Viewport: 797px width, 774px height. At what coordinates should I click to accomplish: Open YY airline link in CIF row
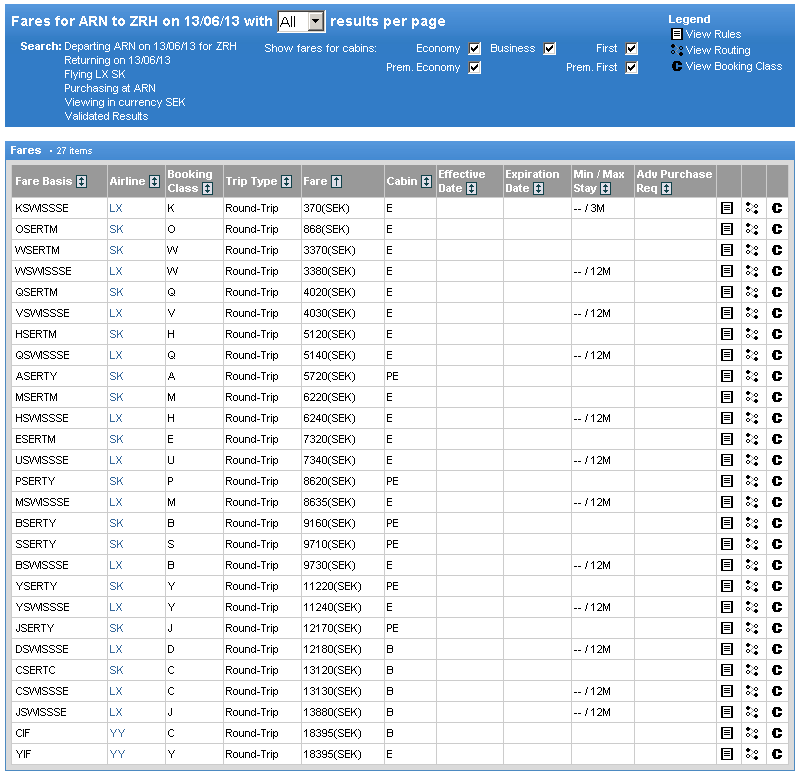[117, 733]
